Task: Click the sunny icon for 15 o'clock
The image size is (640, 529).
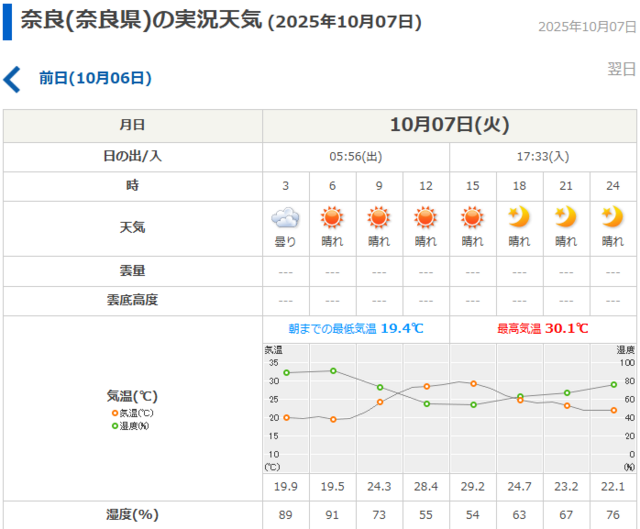Action: pos(473,217)
